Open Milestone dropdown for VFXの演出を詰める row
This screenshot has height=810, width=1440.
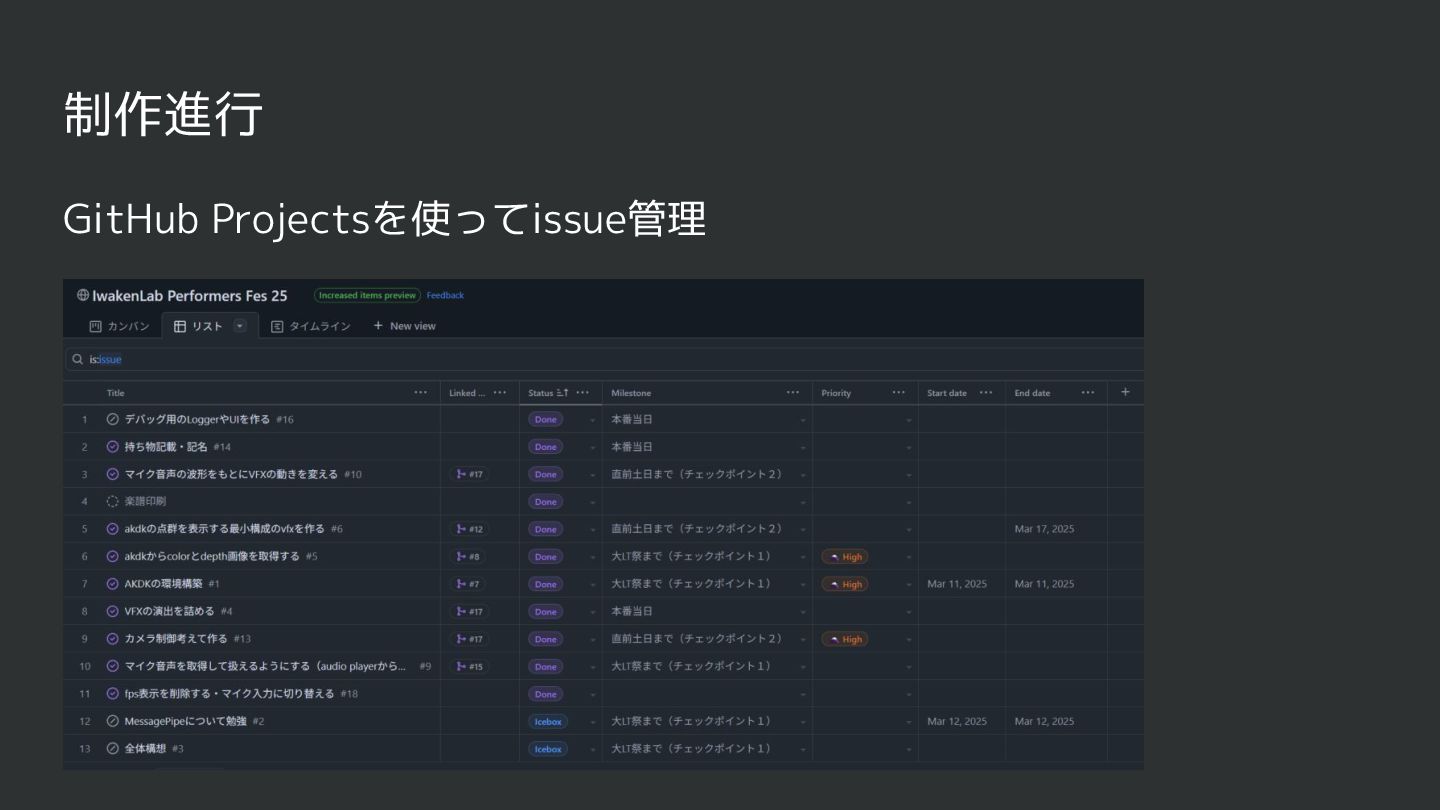803,612
